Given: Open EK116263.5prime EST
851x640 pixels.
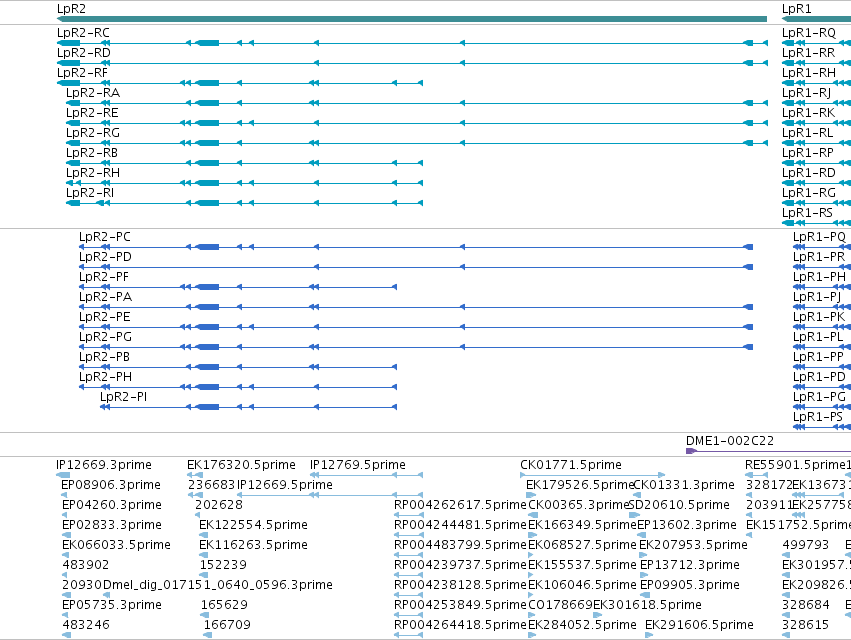Looking at the screenshot, I should [x=253, y=545].
